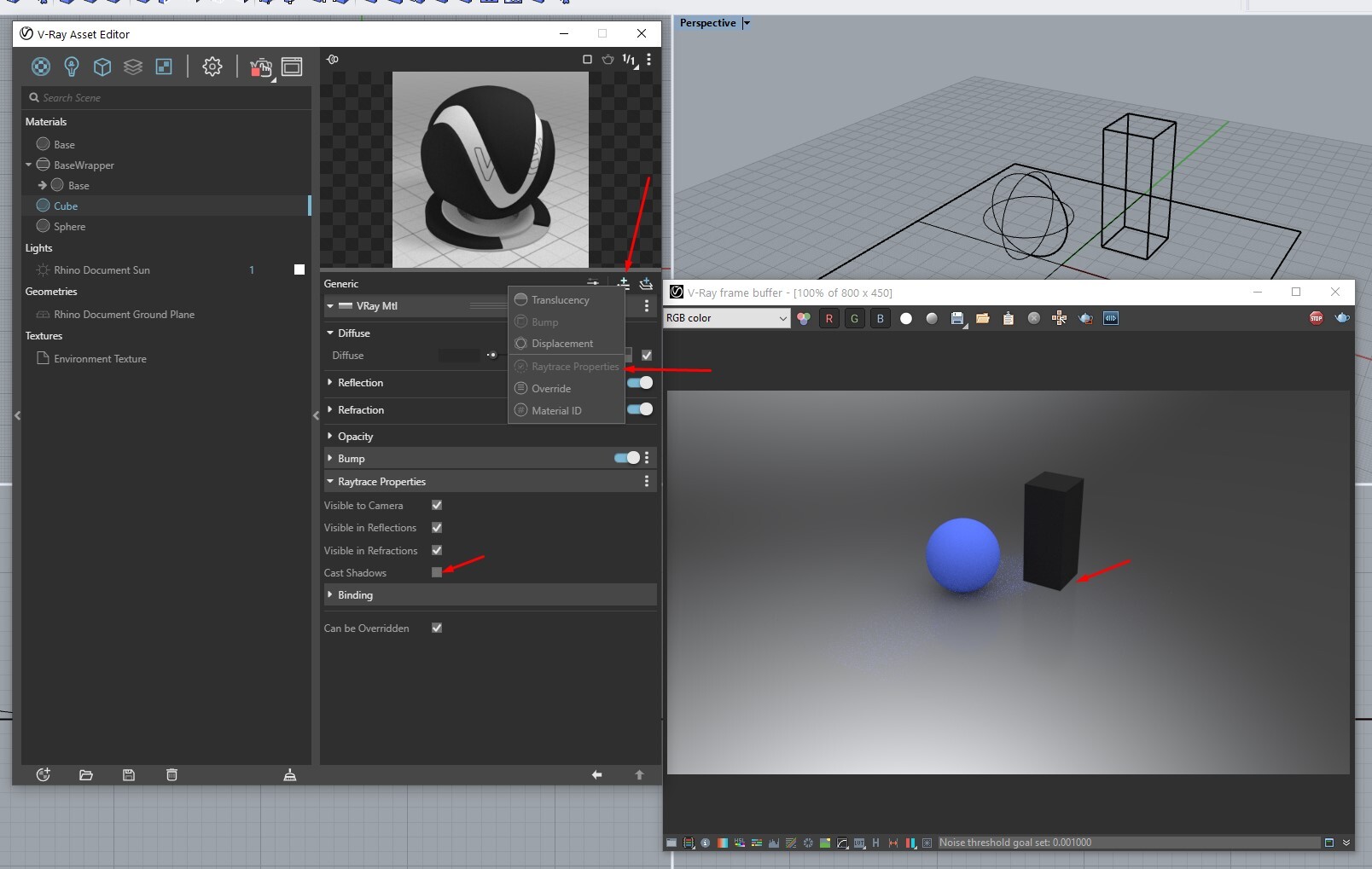Collapse VRay Mtl layer
Screen dimensions: 1372x869
tap(329, 305)
